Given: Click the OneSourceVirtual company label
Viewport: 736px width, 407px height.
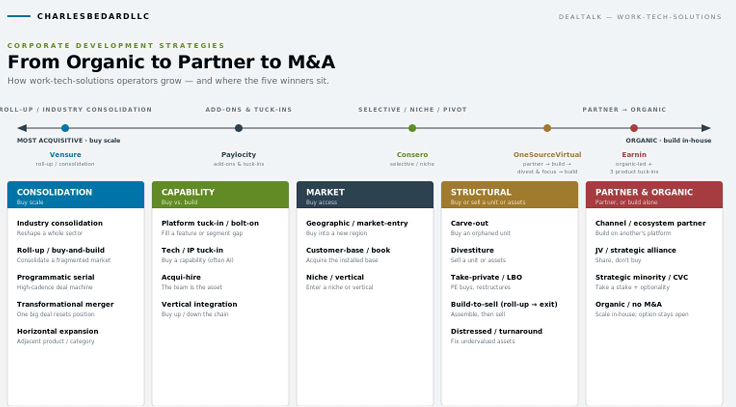Looking at the screenshot, I should coord(547,154).
